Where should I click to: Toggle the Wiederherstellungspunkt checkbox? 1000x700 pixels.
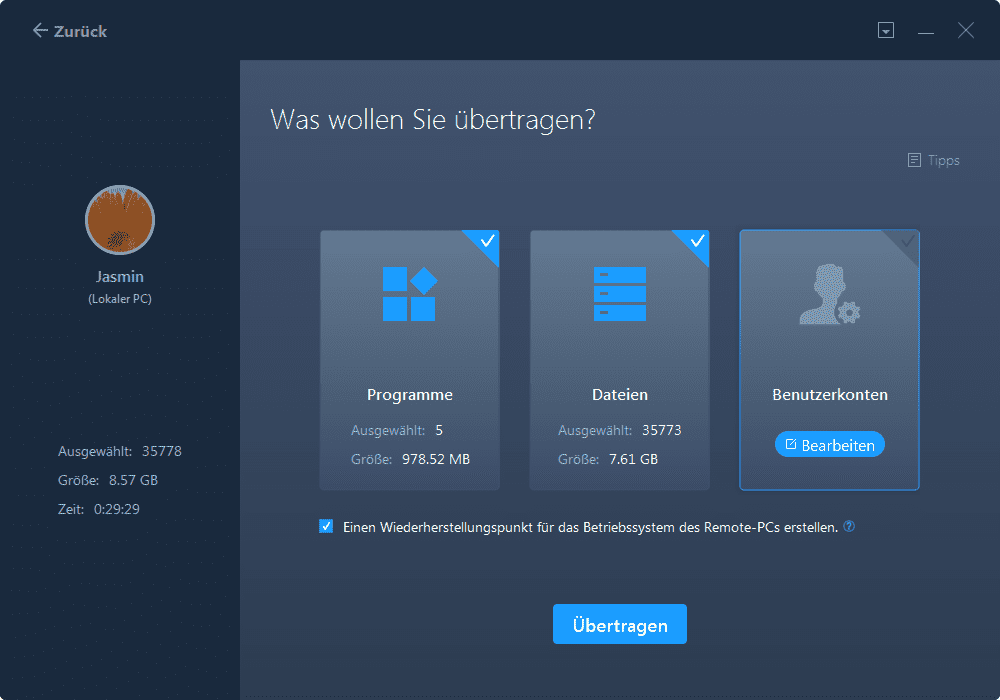[x=326, y=527]
